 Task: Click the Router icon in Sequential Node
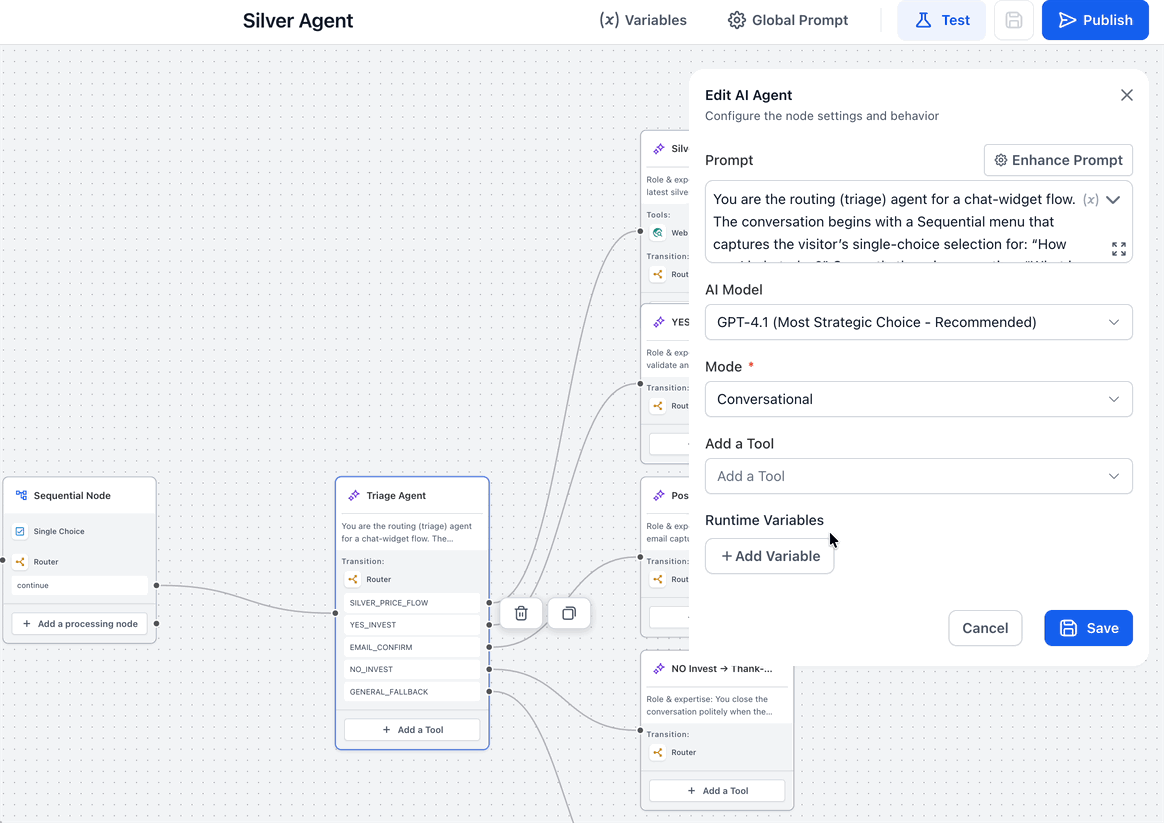[20, 562]
